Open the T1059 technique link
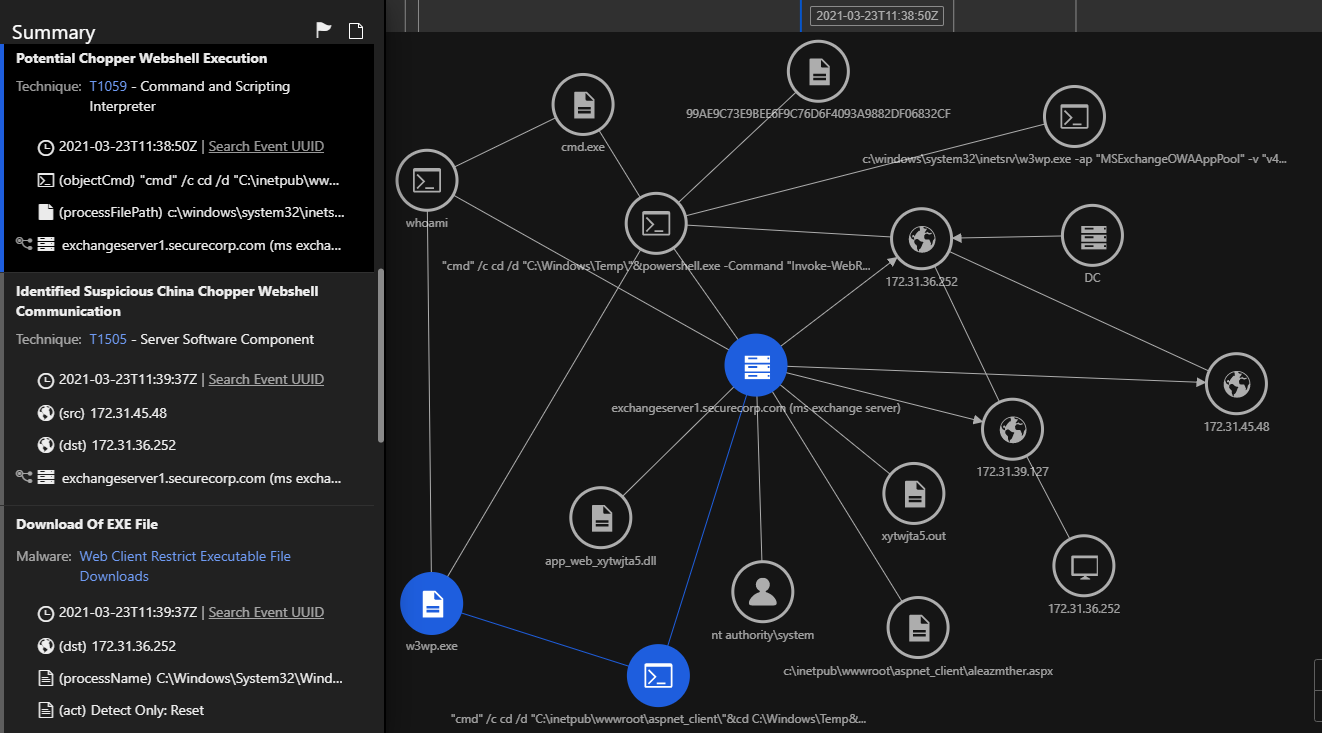1322x733 pixels. tap(108, 86)
